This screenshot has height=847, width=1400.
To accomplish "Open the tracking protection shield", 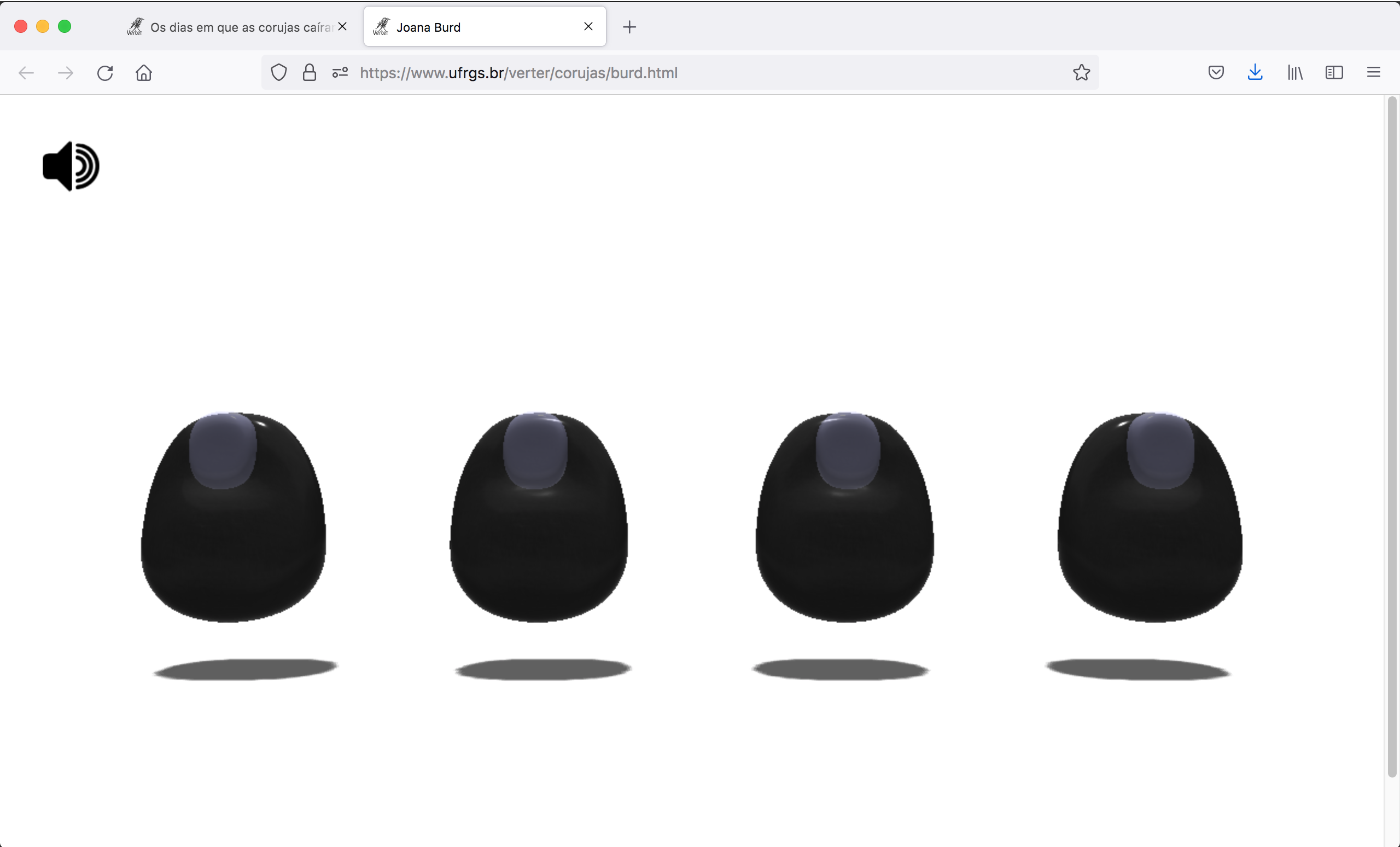I will point(279,73).
